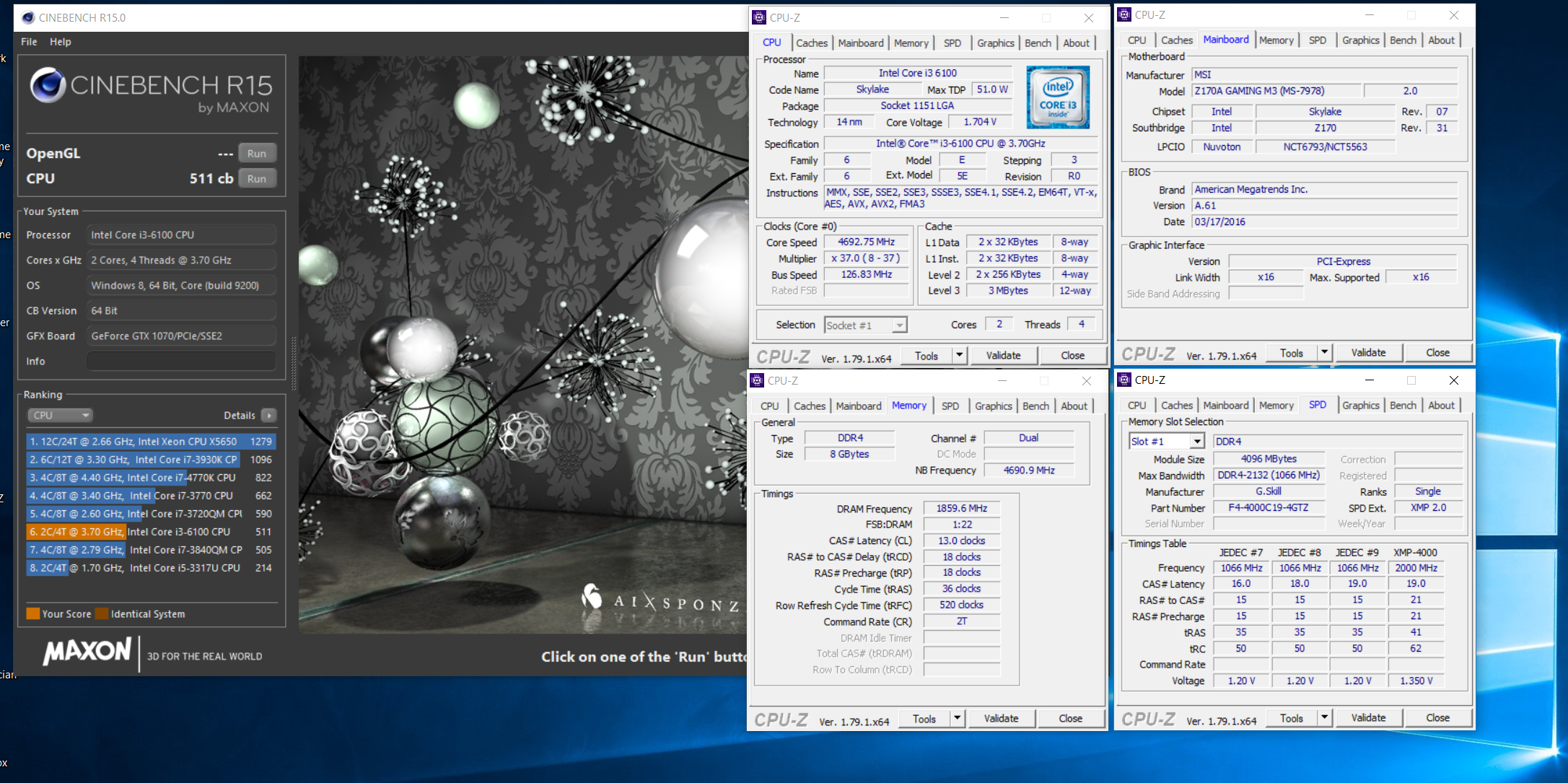Click the Identical System legend swatch

[x=102, y=613]
